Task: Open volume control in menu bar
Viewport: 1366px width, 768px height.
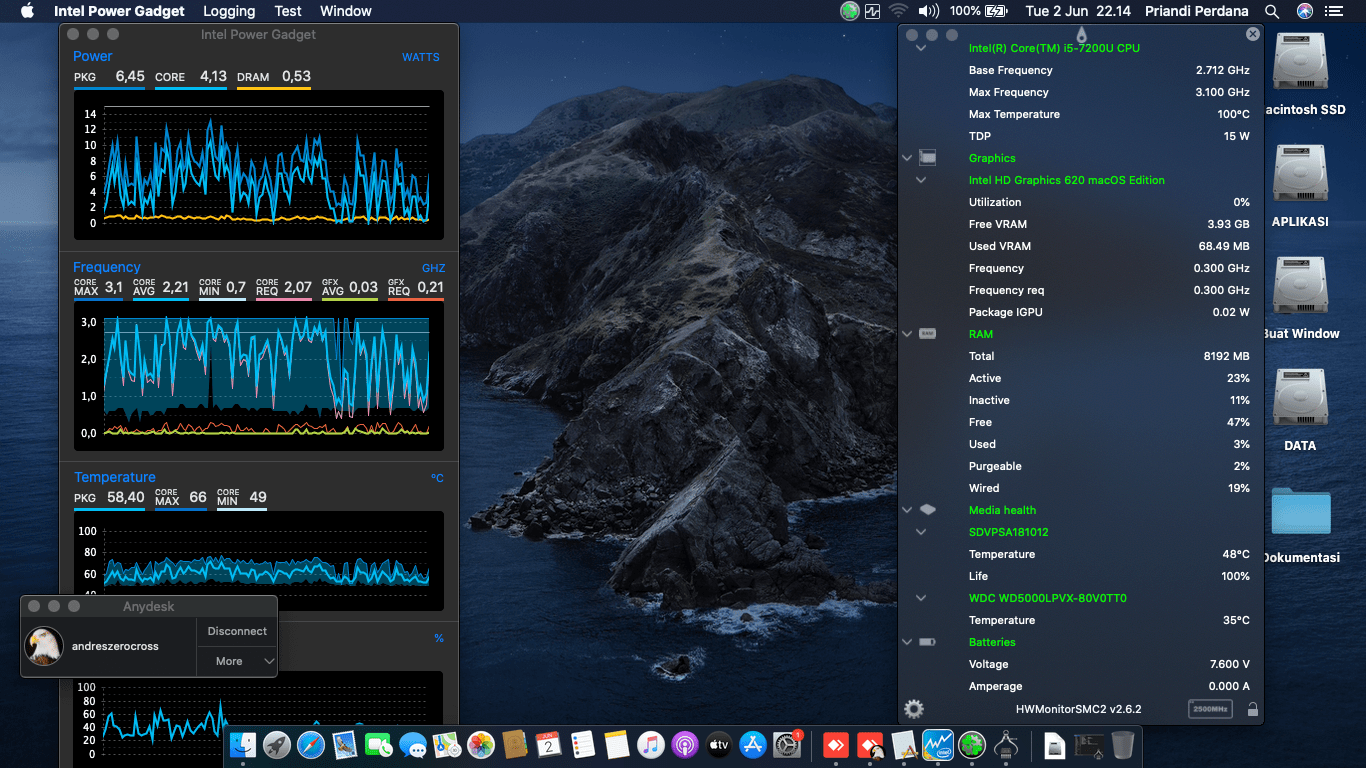Action: point(928,11)
